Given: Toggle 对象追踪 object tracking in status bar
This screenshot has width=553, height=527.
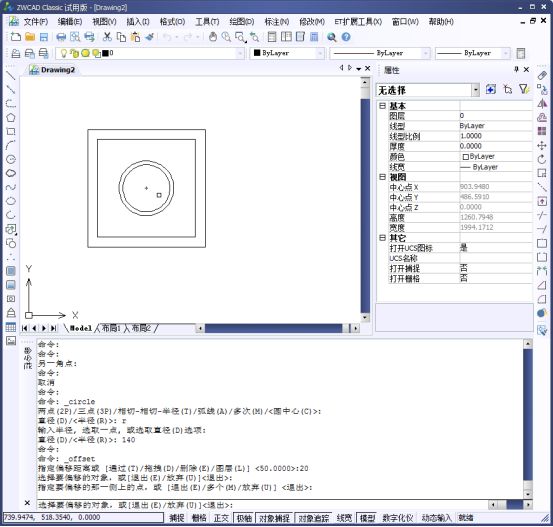Looking at the screenshot, I should pyautogui.click(x=314, y=518).
